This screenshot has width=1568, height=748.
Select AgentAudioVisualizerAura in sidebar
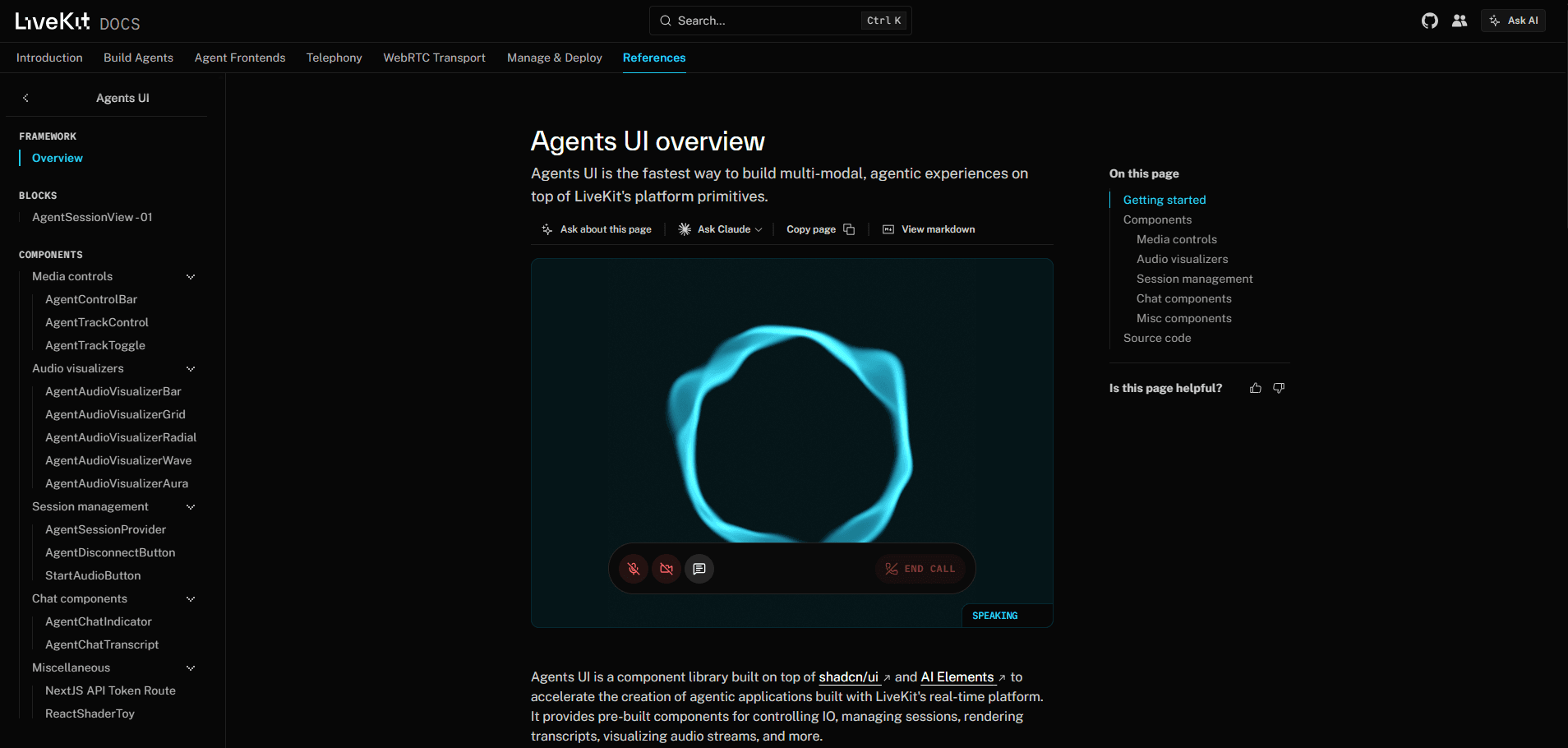pos(117,483)
